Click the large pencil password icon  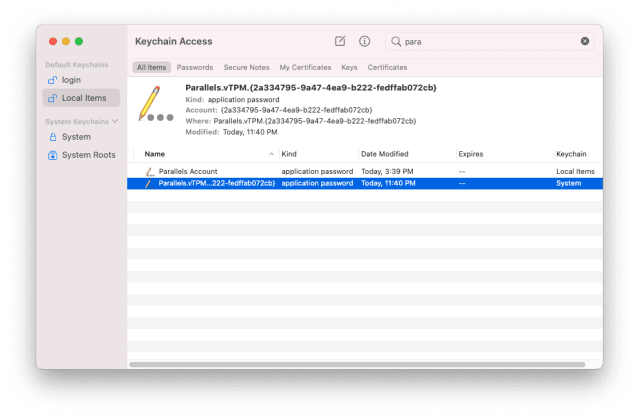[x=152, y=104]
